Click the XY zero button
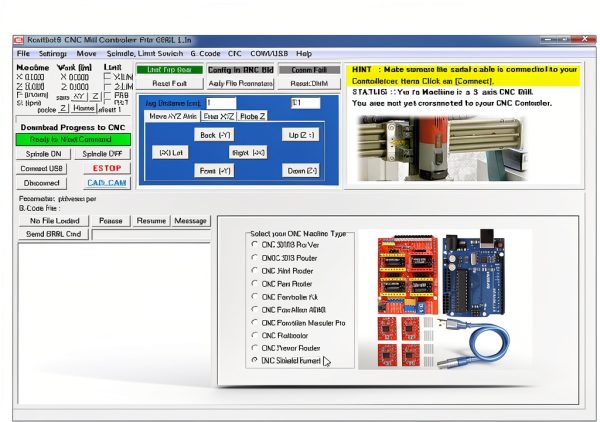Image resolution: width=600 pixels, height=422 pixels. click(x=79, y=96)
